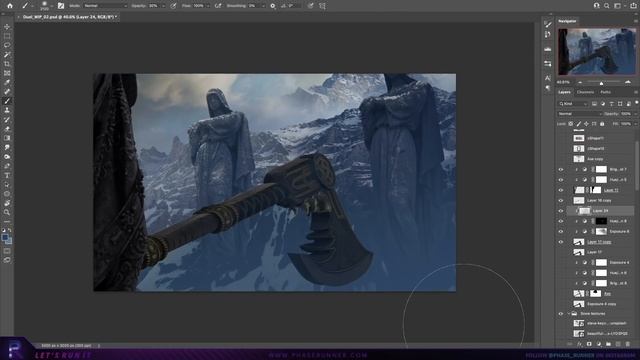Select the Healing Brush tool
The width and height of the screenshot is (640, 360).
(7, 92)
